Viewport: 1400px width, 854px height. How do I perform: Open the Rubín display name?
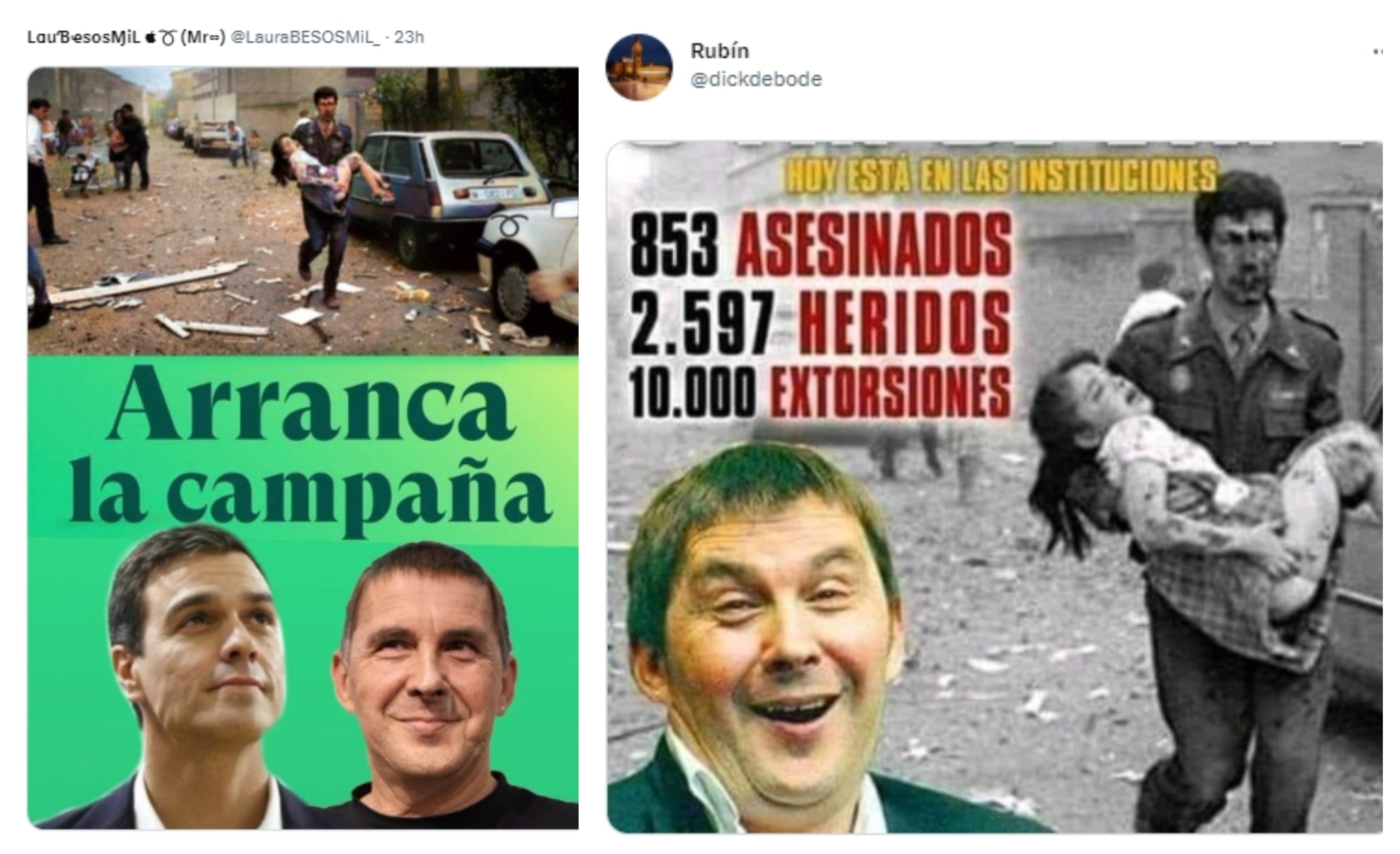720,51
